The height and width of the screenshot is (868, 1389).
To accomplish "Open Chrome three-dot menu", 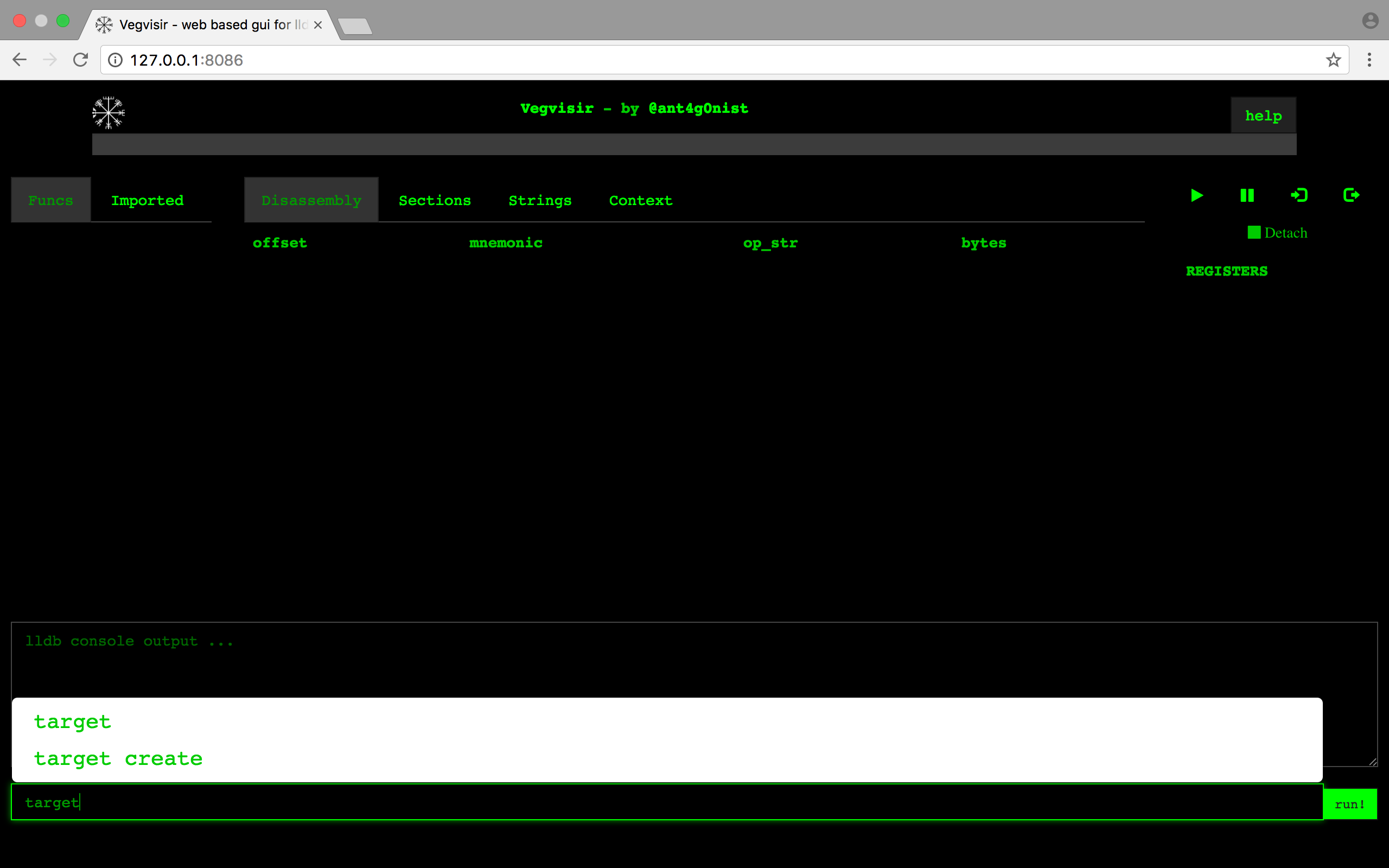I will pos(1369,60).
